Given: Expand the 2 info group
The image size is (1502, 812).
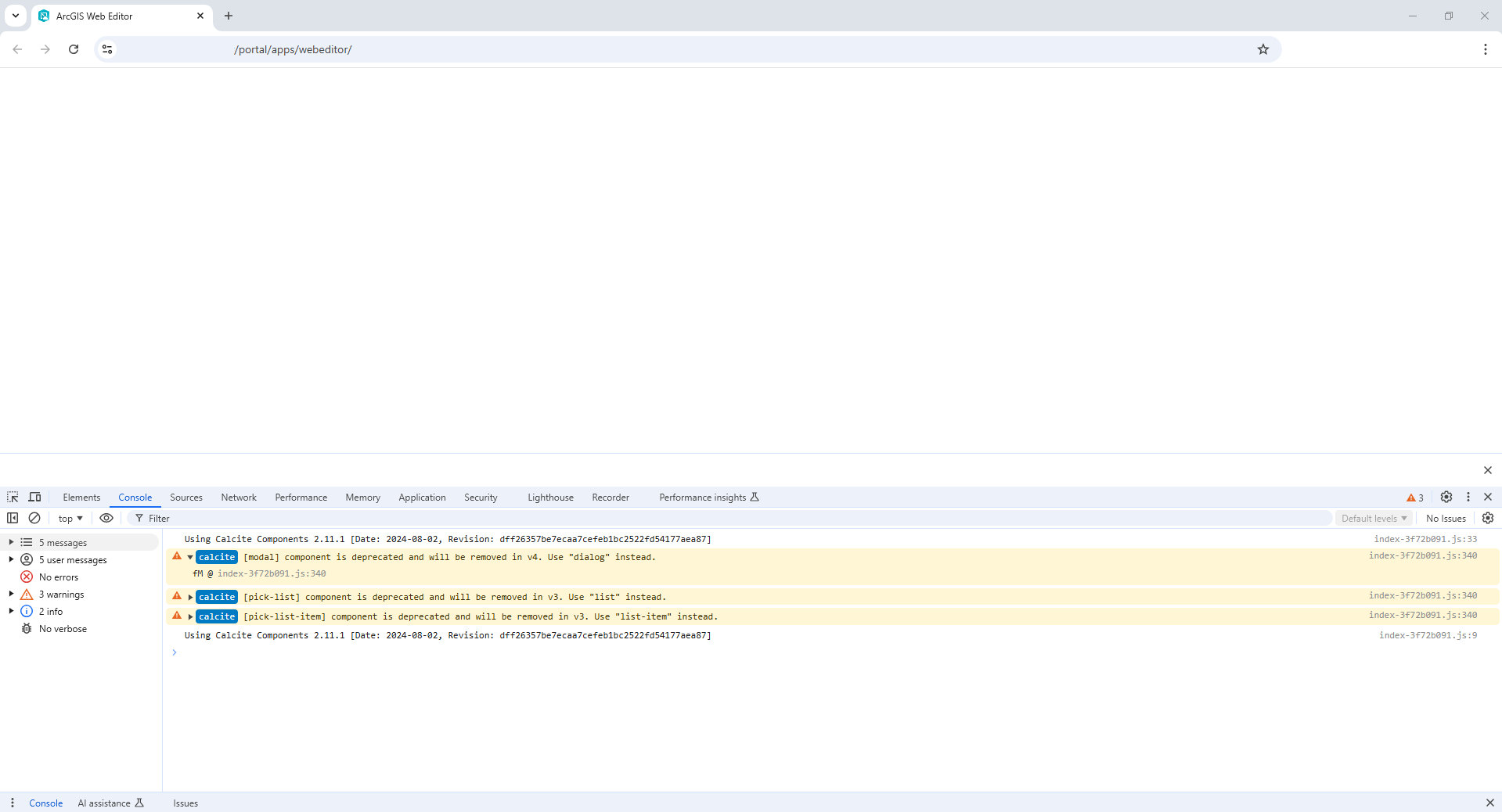Looking at the screenshot, I should [x=11, y=611].
